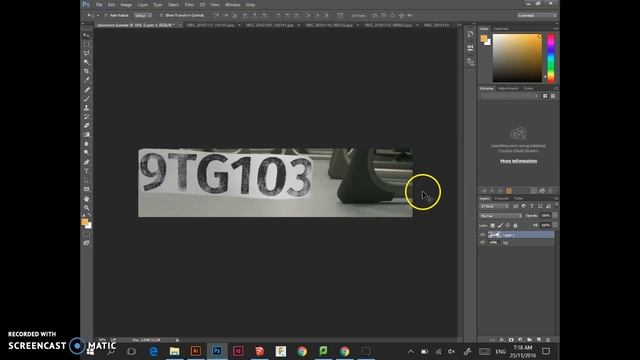Switch to the Adjustments tab
Viewport: 640px width, 360px height.
[508, 88]
